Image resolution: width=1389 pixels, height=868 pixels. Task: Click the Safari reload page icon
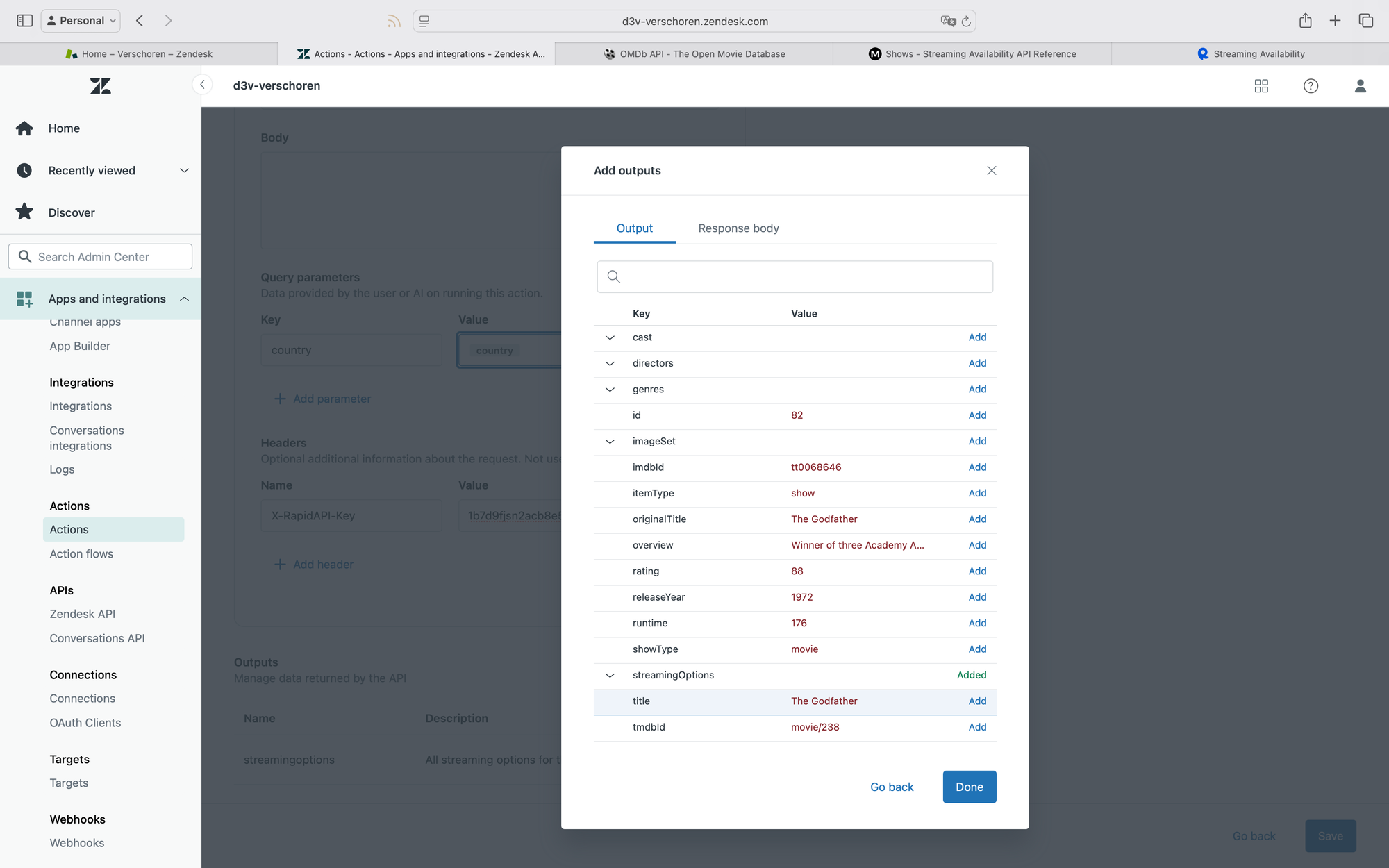pos(966,22)
